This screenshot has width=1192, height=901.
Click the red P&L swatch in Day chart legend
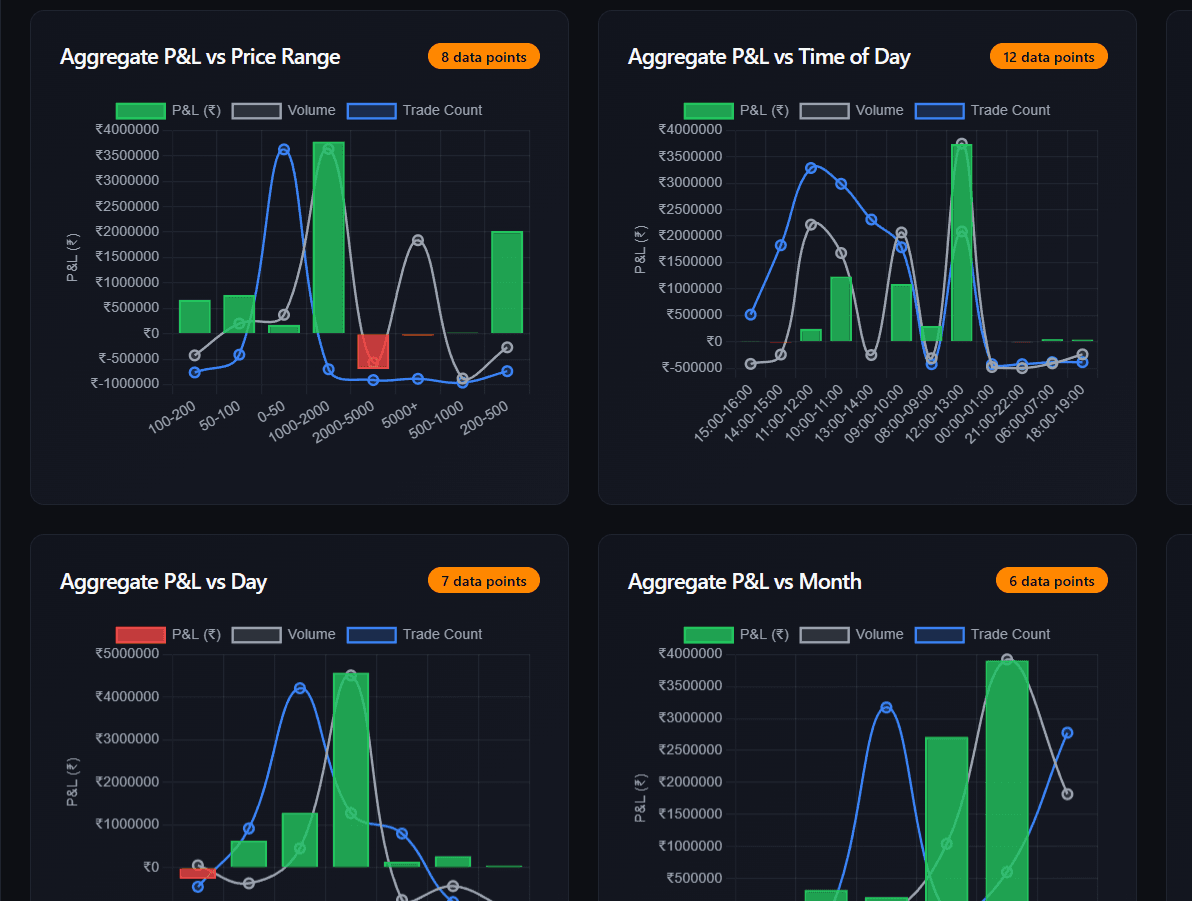pyautogui.click(x=141, y=634)
